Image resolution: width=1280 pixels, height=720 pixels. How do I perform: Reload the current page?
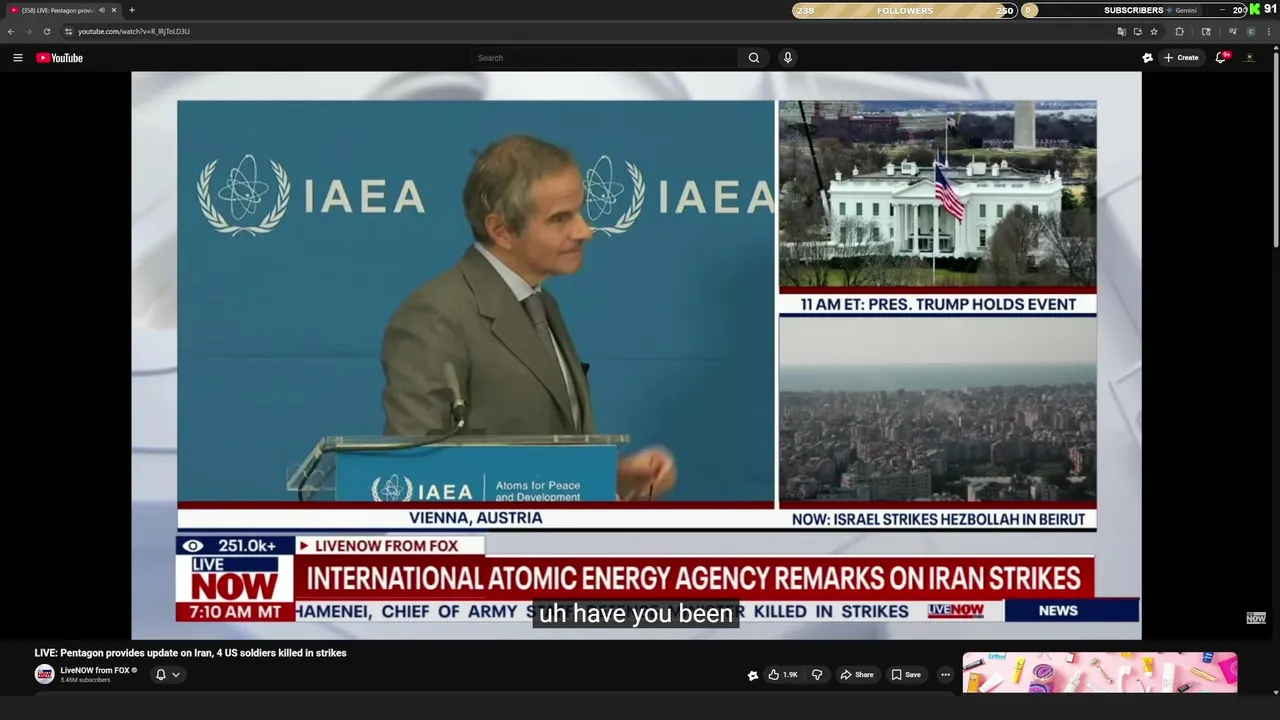point(46,31)
